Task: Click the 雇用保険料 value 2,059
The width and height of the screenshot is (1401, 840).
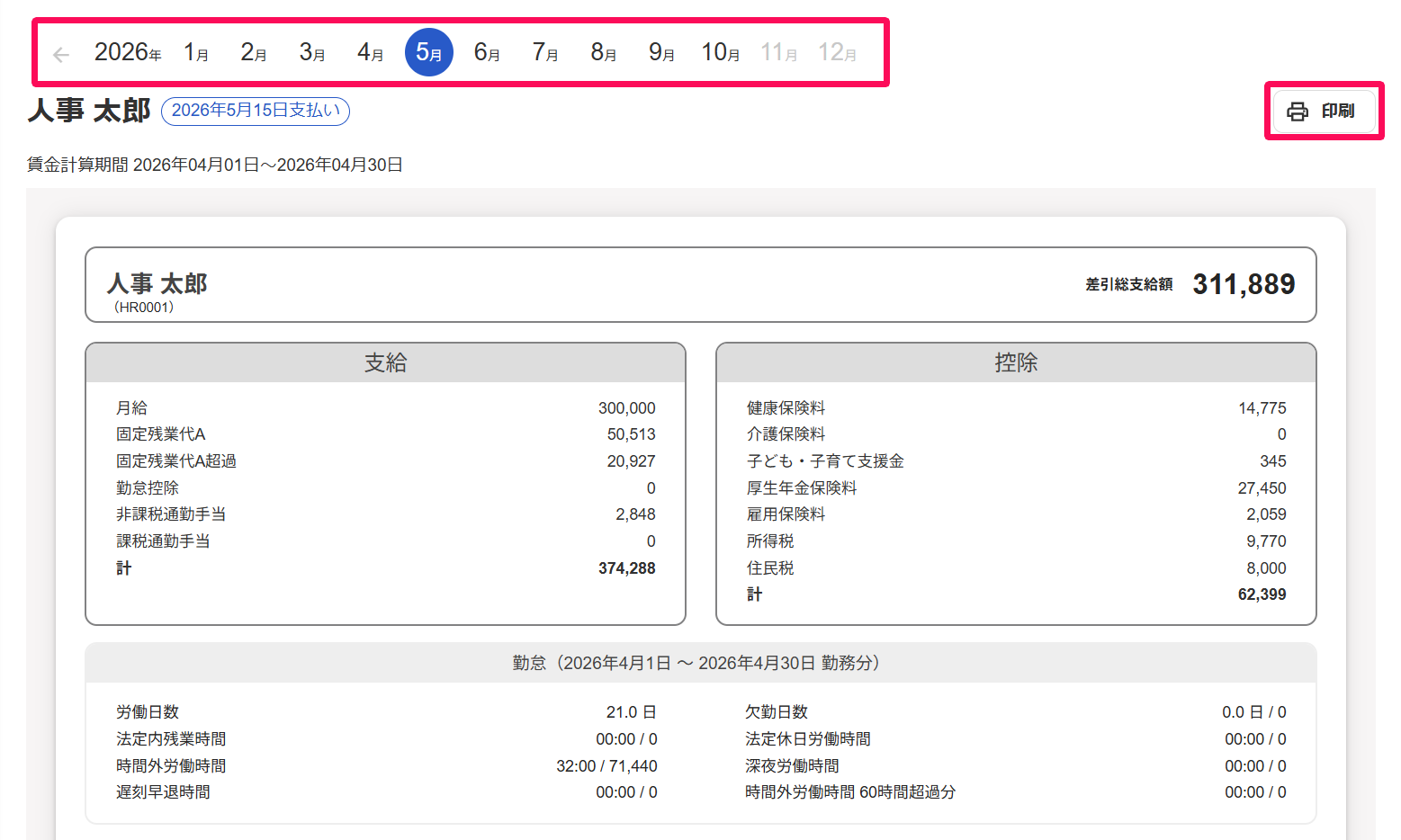Action: point(1266,514)
